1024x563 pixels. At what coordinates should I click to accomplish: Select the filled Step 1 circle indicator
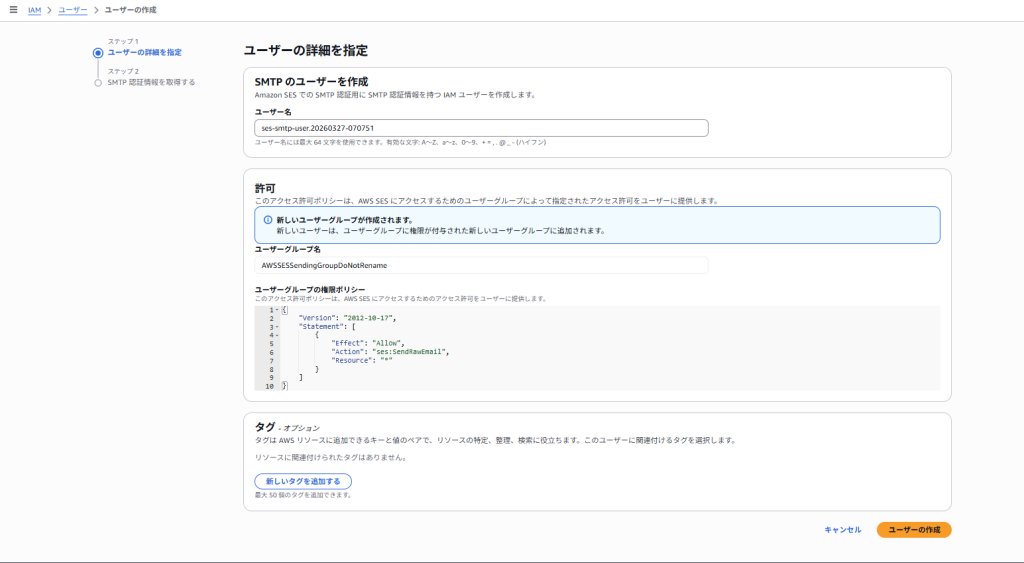(x=98, y=52)
